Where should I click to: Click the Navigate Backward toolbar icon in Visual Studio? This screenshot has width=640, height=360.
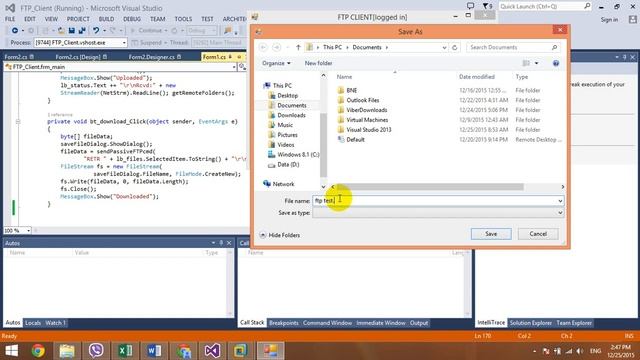click(15, 31)
